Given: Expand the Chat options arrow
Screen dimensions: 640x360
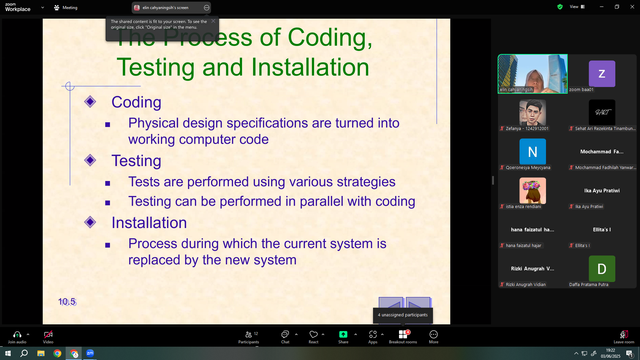Looking at the screenshot, I should 296,334.
